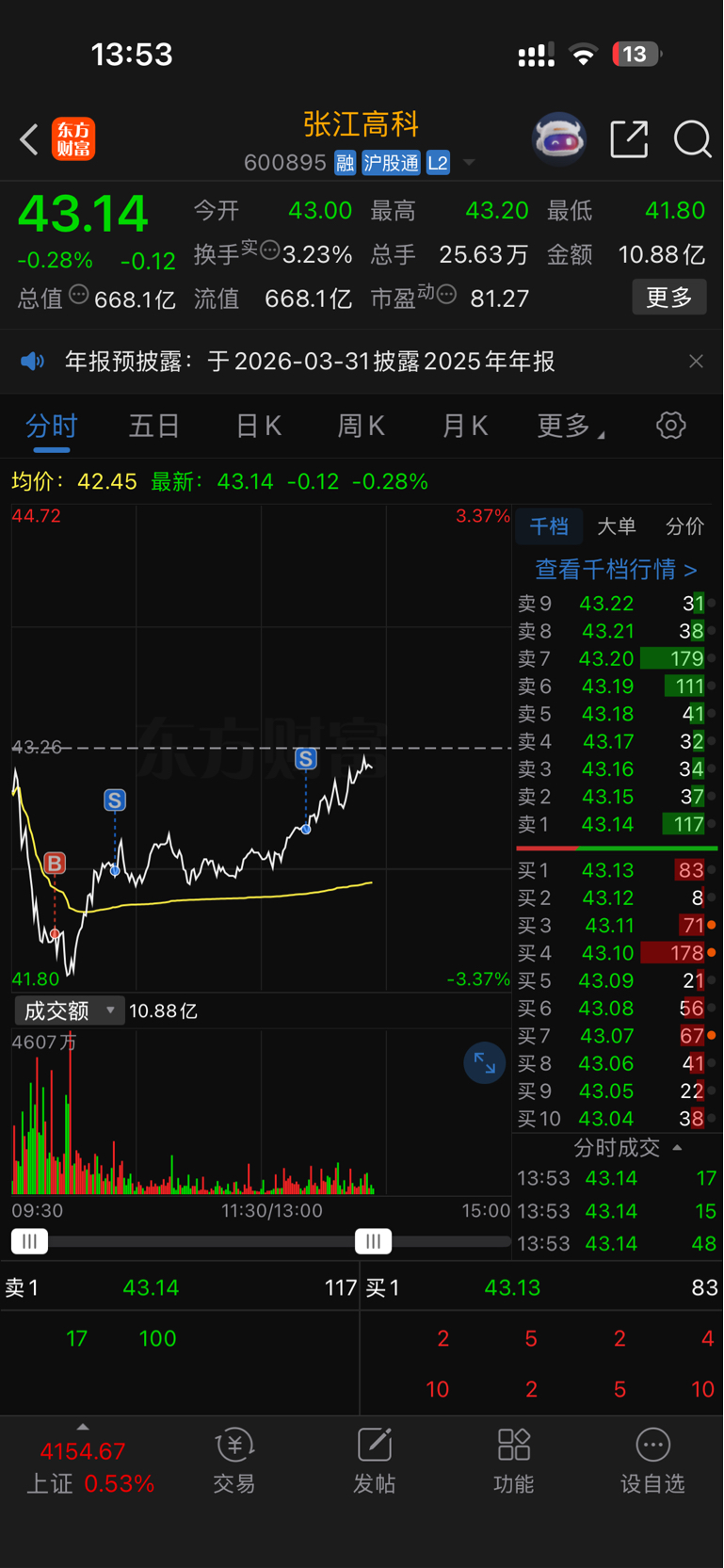Tap the S sell marker near 43.26 line
724x1568 pixels.
(306, 758)
